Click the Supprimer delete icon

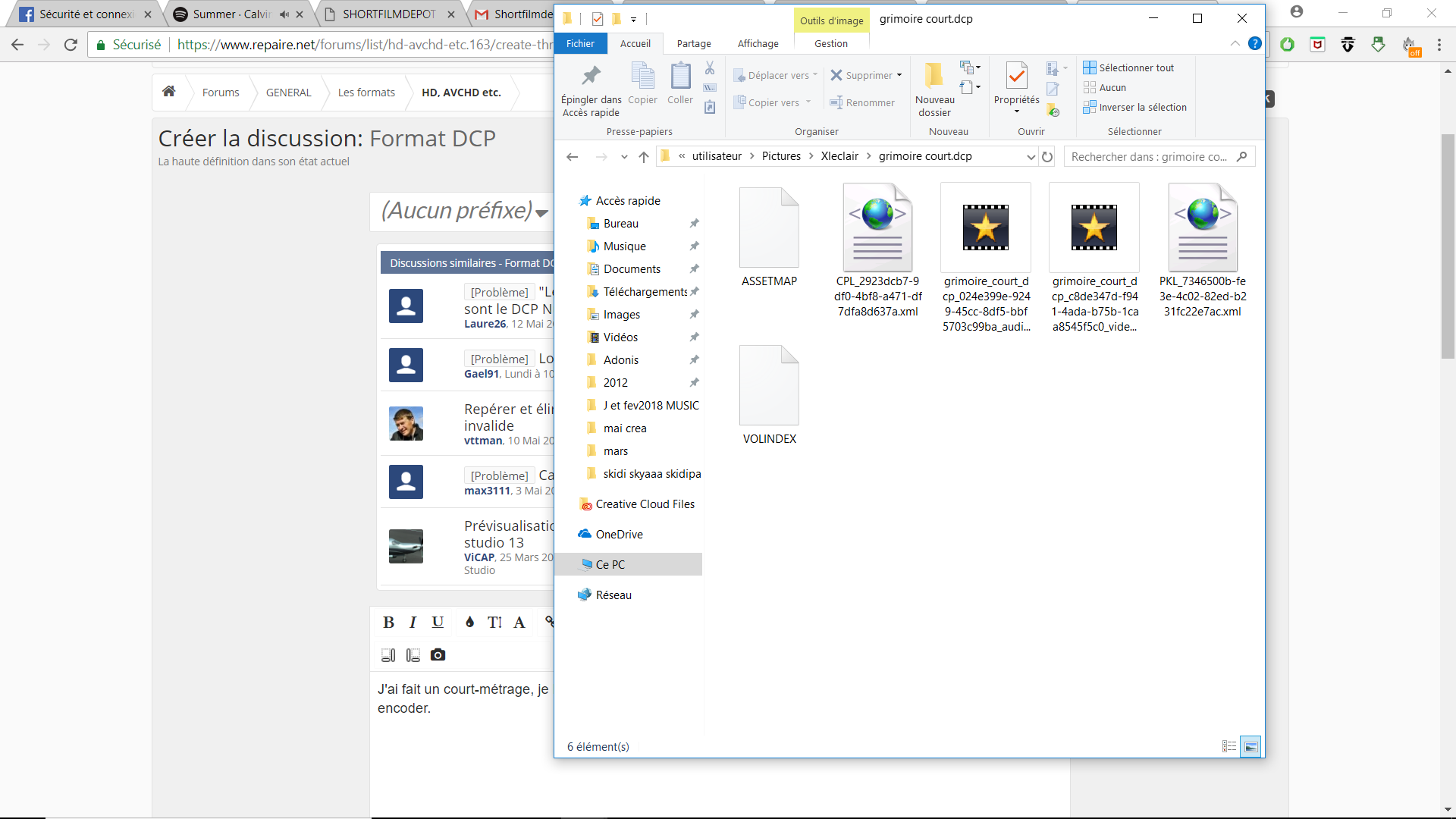point(836,75)
